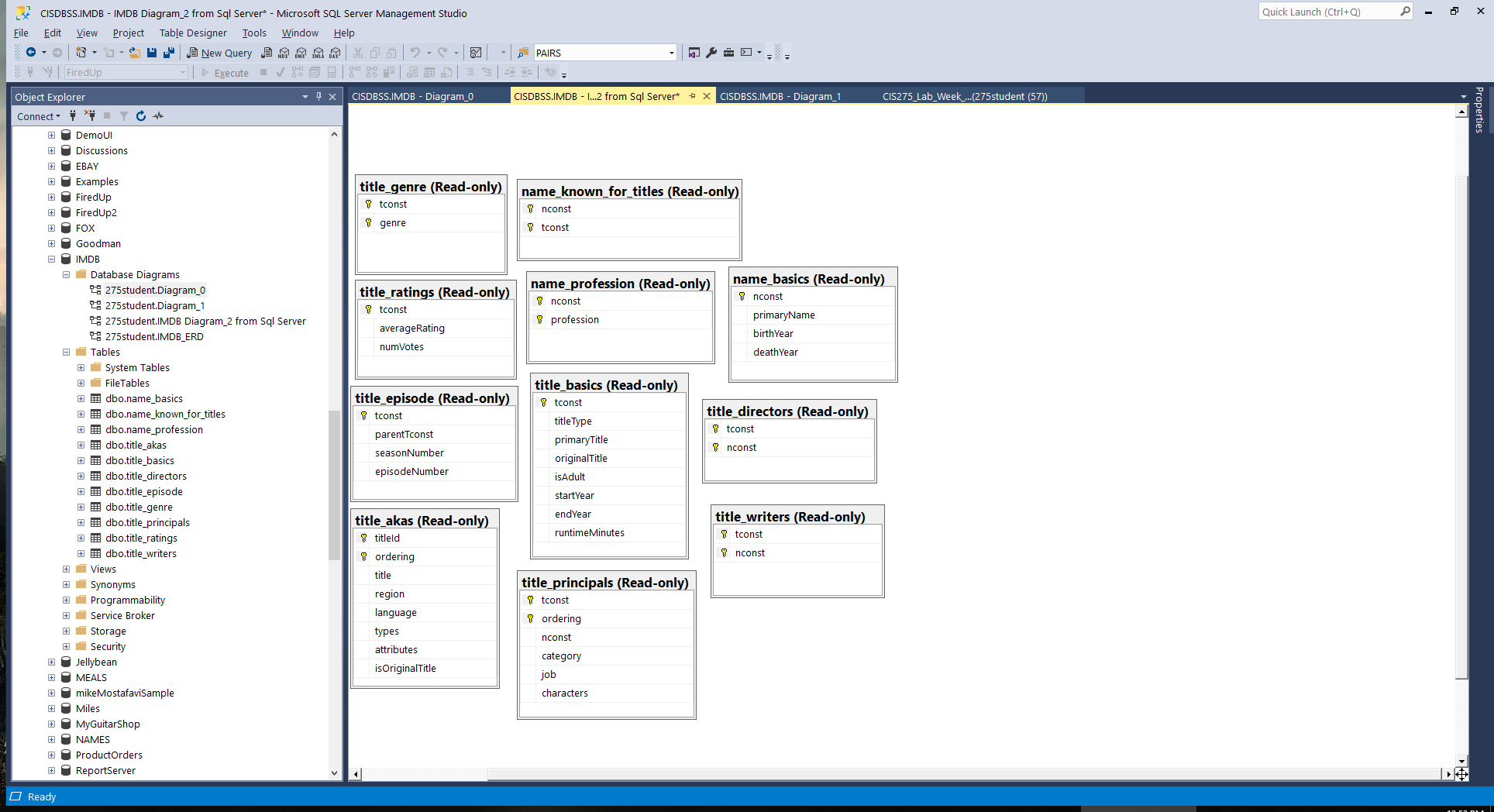This screenshot has width=1494, height=812.
Task: Toggle the Object Explorer auto-hide pin
Action: (318, 97)
